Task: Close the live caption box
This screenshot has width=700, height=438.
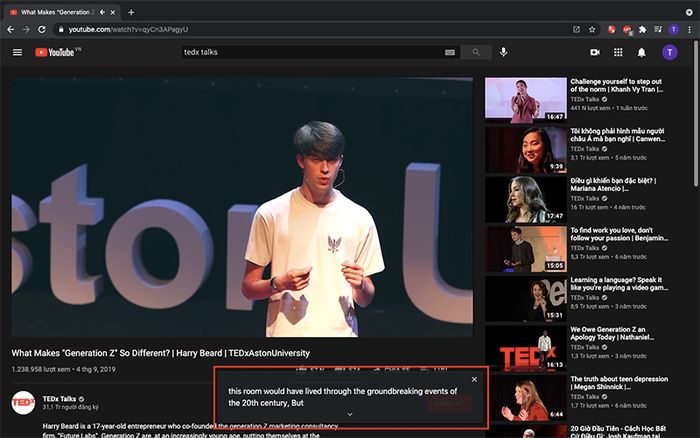Action: point(474,379)
